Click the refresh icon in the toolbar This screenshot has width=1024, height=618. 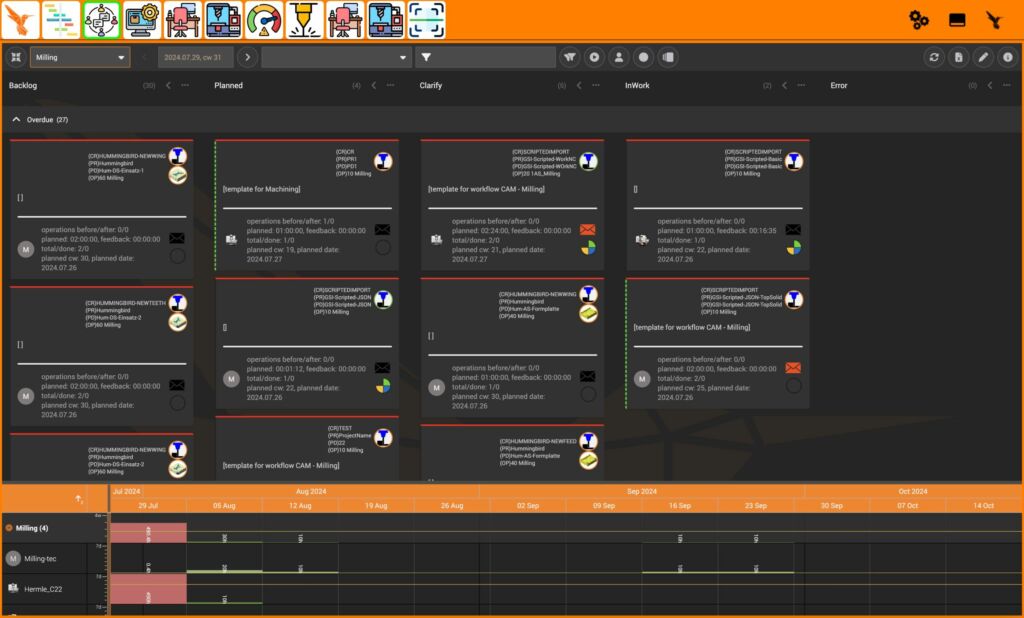[934, 58]
